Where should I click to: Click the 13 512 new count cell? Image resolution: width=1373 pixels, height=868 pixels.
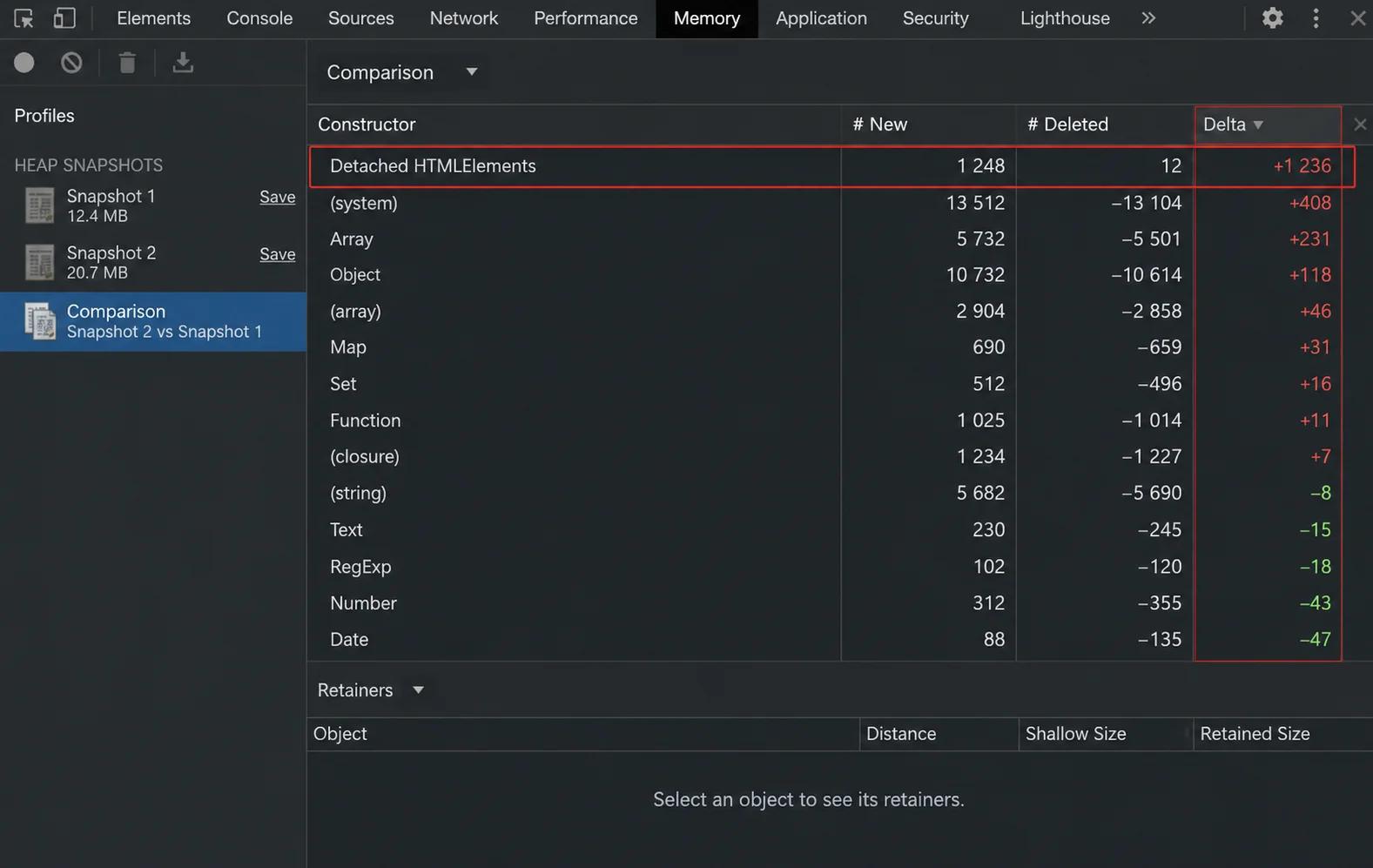pos(975,203)
